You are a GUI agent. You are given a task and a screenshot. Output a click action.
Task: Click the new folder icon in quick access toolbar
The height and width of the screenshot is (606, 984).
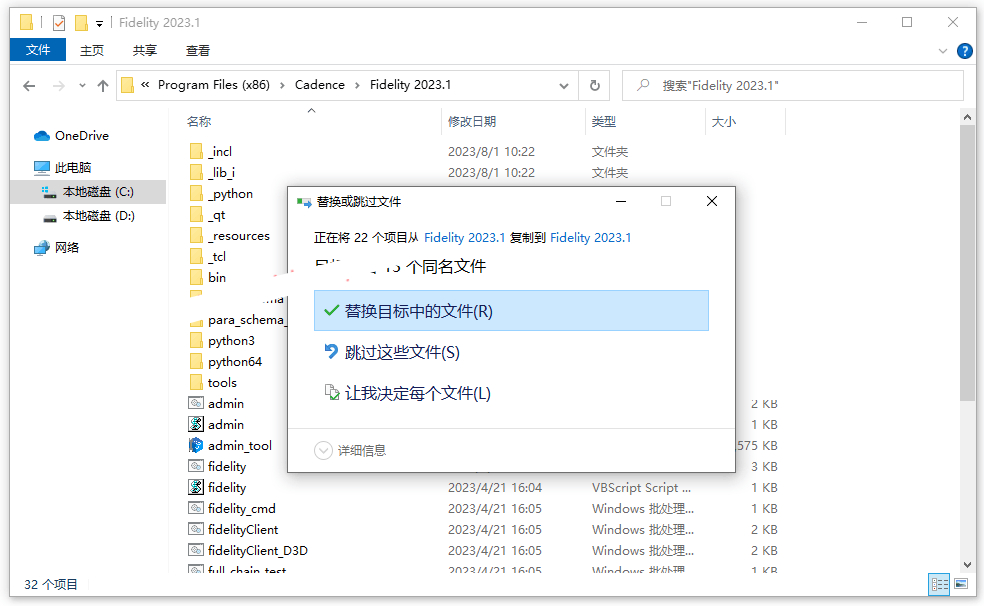pos(81,23)
